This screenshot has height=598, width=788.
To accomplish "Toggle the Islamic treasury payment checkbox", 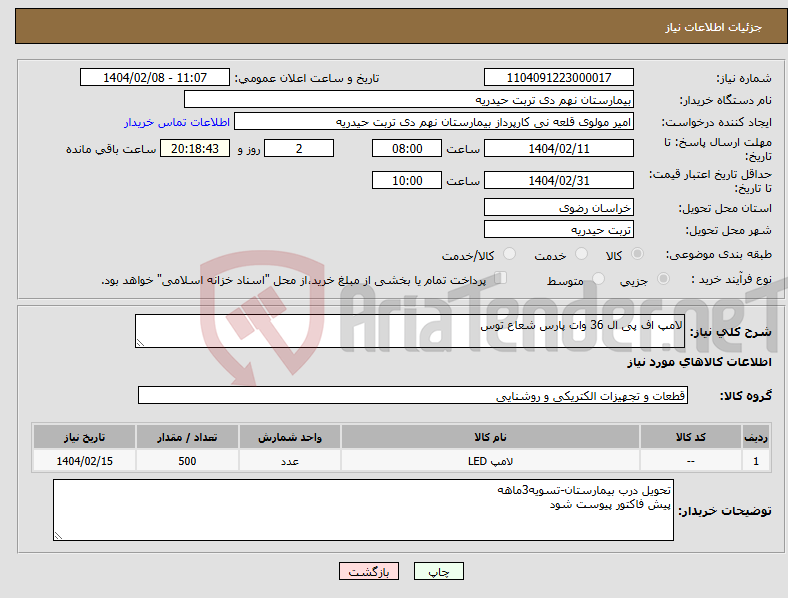I will (501, 278).
